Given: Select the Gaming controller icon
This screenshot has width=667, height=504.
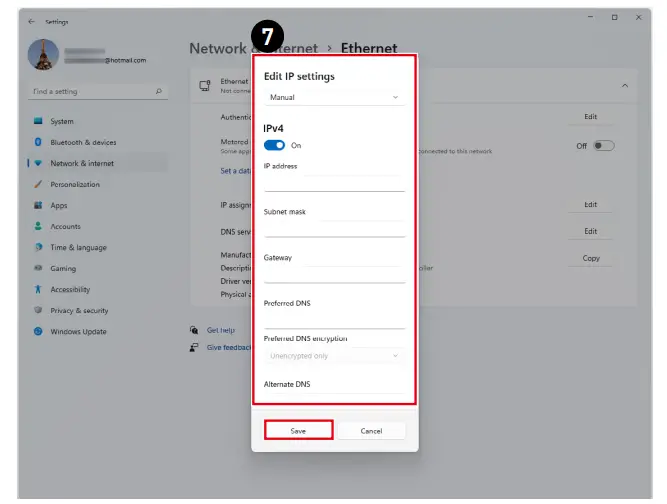Looking at the screenshot, I should tap(38, 268).
